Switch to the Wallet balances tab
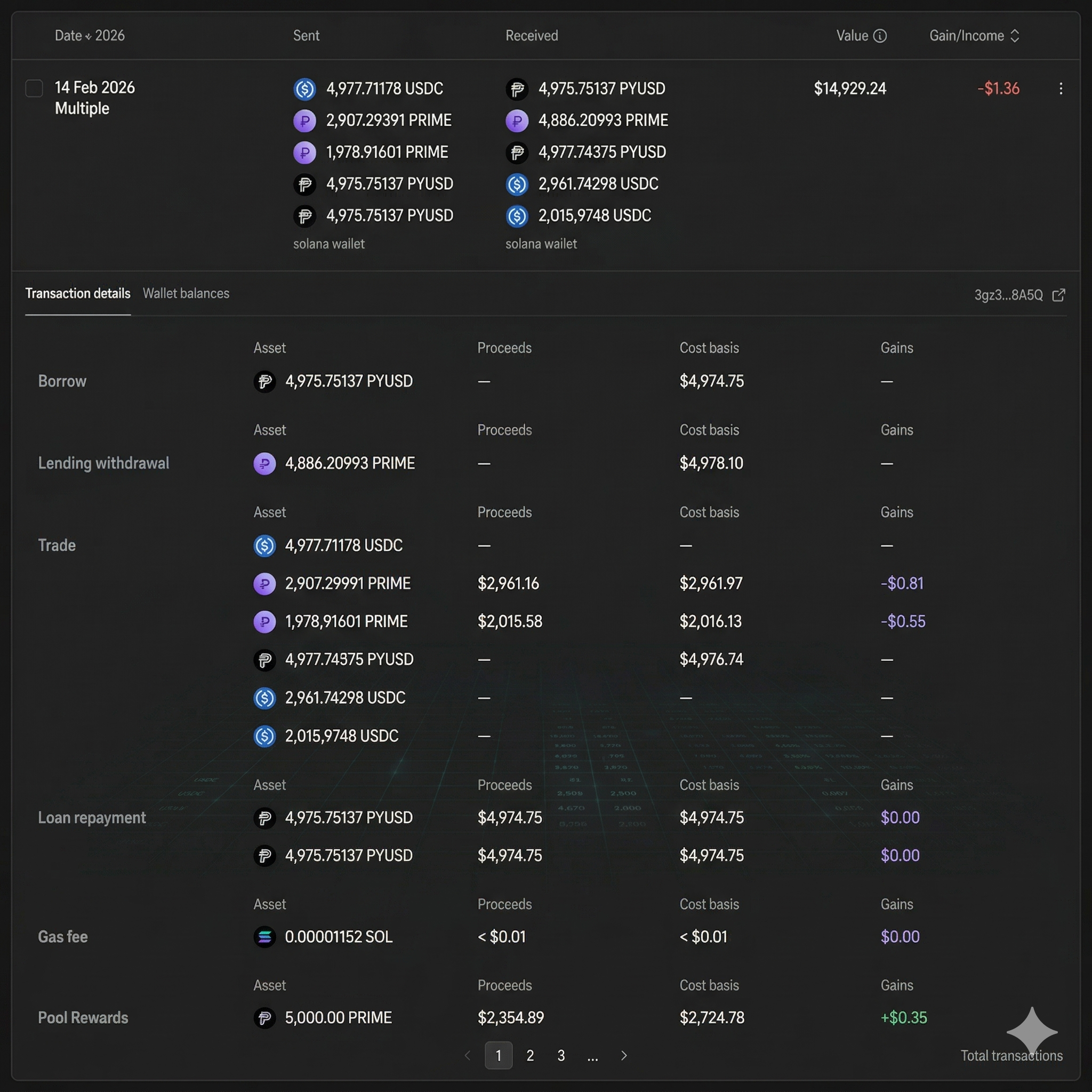This screenshot has width=1092, height=1092. [x=186, y=293]
